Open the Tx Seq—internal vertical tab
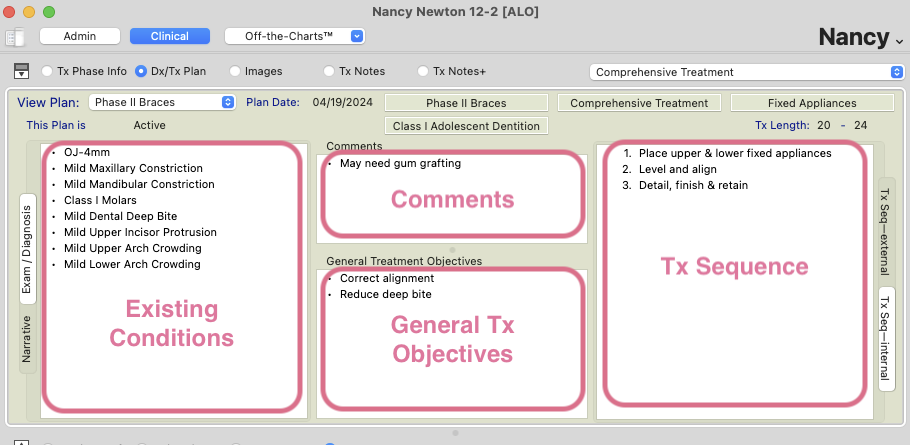910x445 pixels. (886, 339)
